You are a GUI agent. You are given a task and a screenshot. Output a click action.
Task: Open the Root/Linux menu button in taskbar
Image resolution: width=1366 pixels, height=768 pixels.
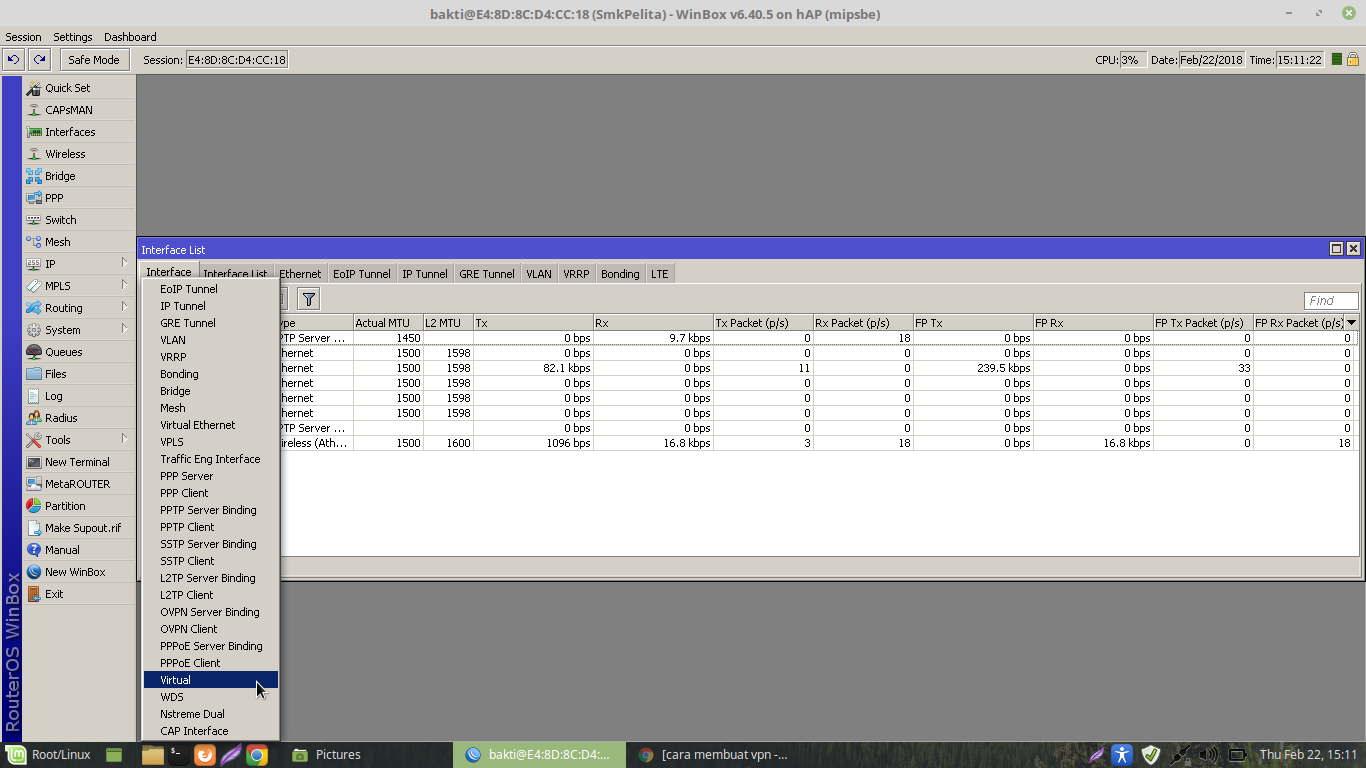point(48,755)
